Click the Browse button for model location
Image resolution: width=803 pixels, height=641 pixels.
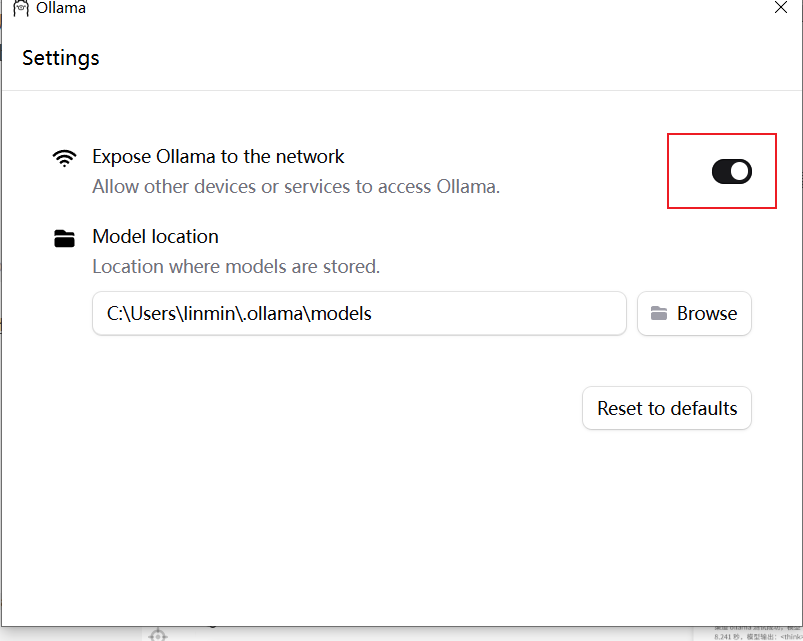pos(694,313)
